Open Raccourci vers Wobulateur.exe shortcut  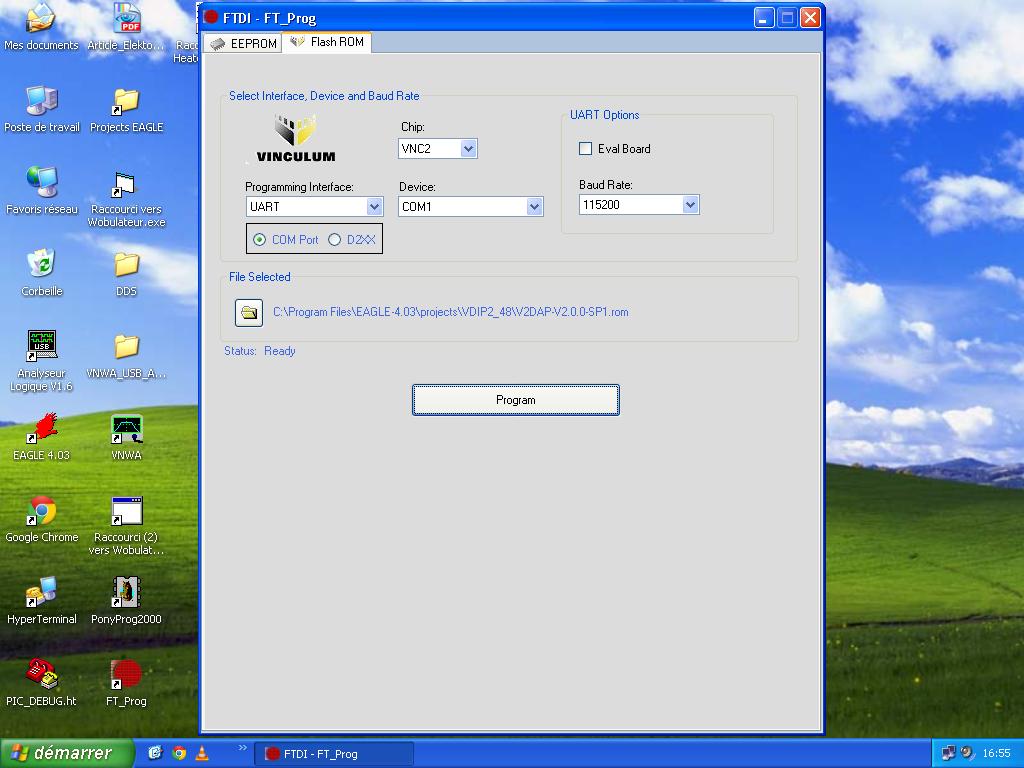tap(126, 198)
